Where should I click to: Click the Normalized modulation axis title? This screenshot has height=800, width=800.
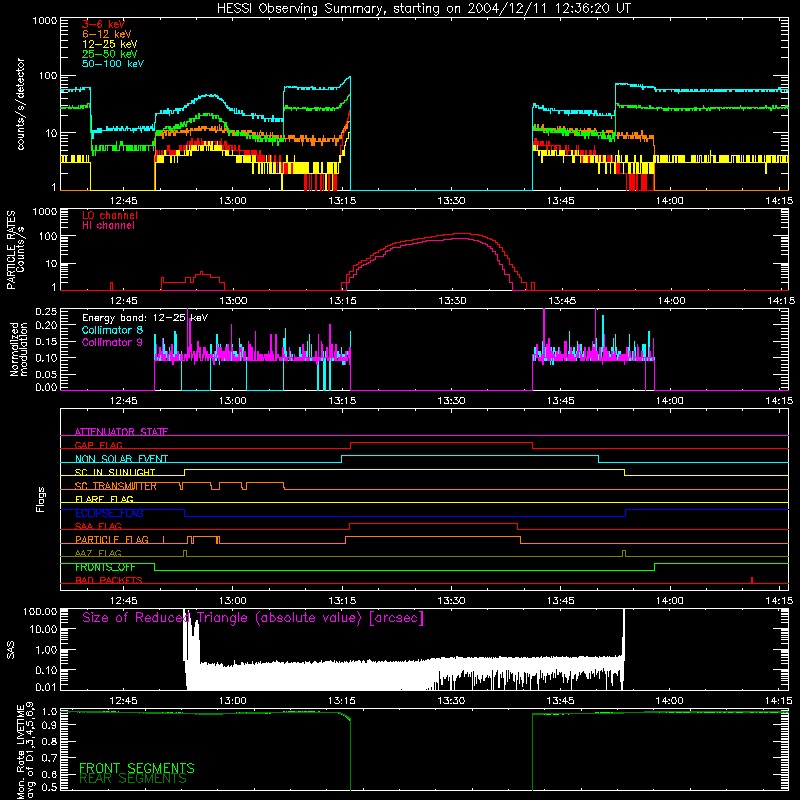click(x=20, y=349)
